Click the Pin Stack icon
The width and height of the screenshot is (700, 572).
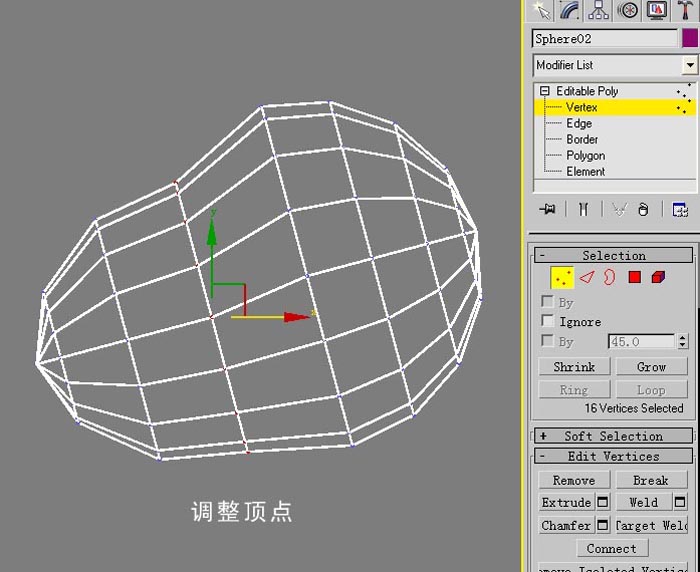(547, 209)
